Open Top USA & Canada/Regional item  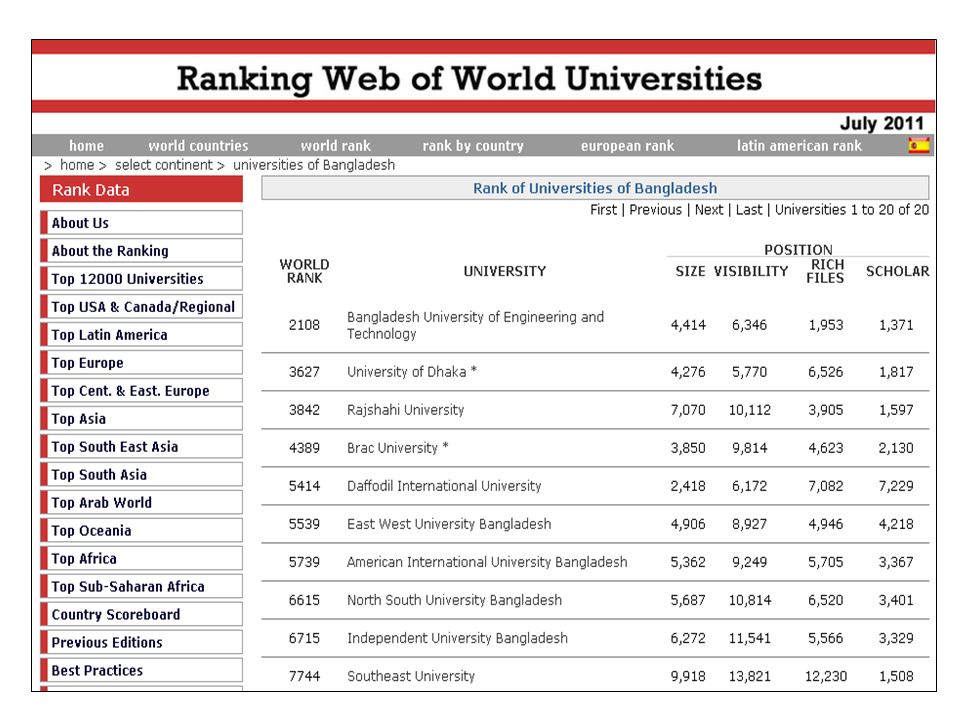(141, 307)
